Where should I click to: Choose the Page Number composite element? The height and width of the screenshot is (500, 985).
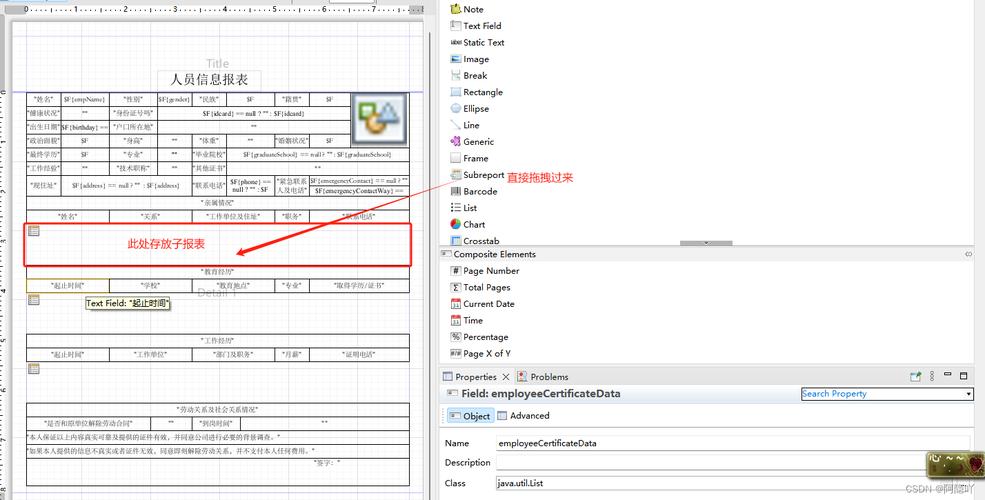pos(490,271)
